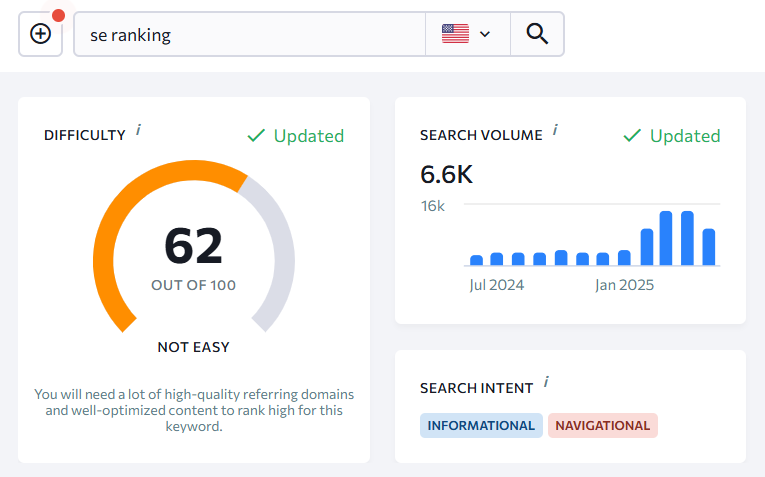Image resolution: width=765 pixels, height=477 pixels.
Task: Click the red notification dot
Action: [x=59, y=16]
